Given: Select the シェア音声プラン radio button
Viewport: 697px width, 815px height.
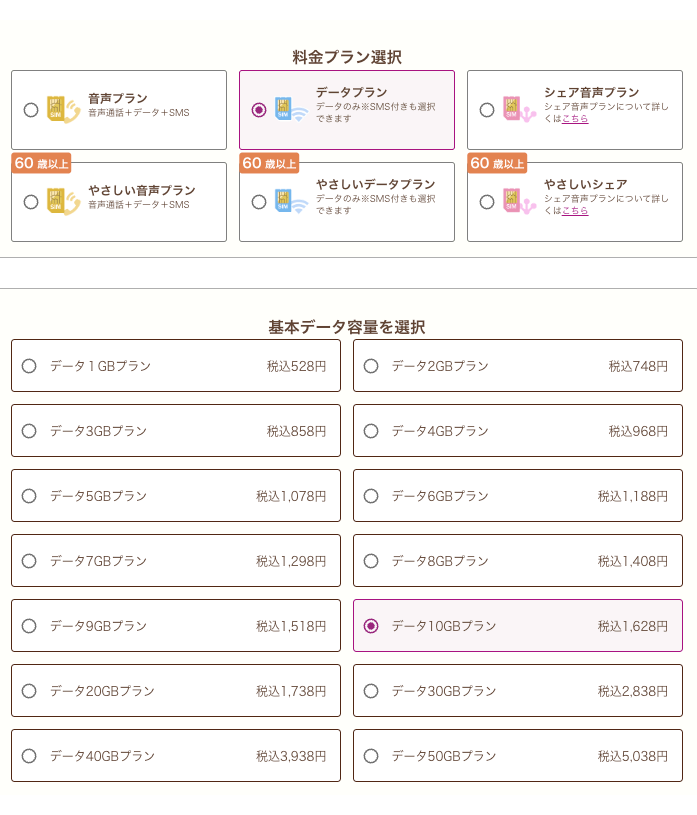Looking at the screenshot, I should [487, 110].
